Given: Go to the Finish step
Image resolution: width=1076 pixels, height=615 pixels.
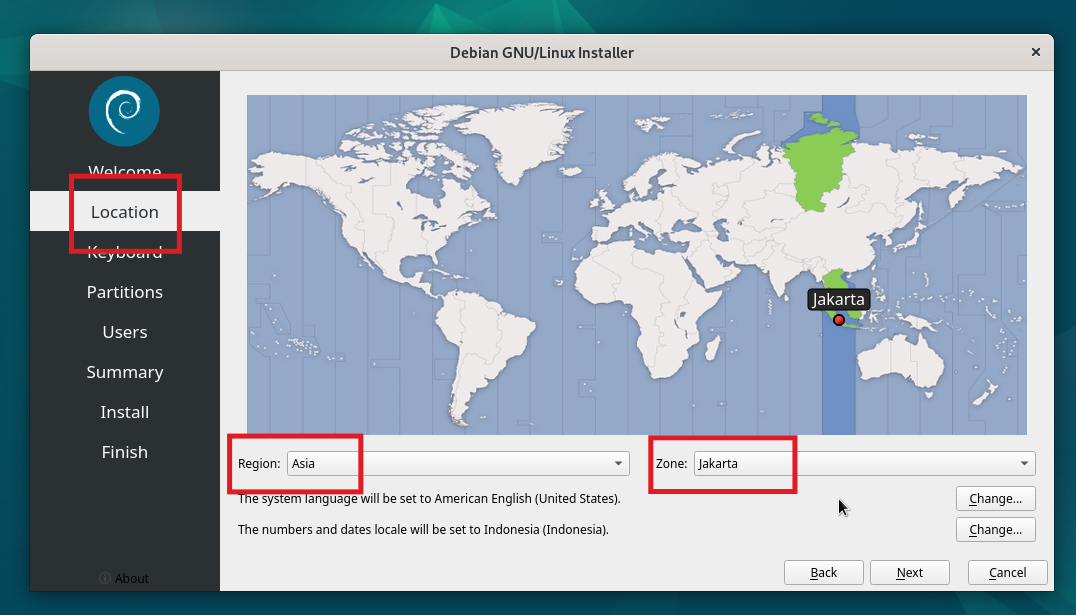Looking at the screenshot, I should click(x=125, y=452).
